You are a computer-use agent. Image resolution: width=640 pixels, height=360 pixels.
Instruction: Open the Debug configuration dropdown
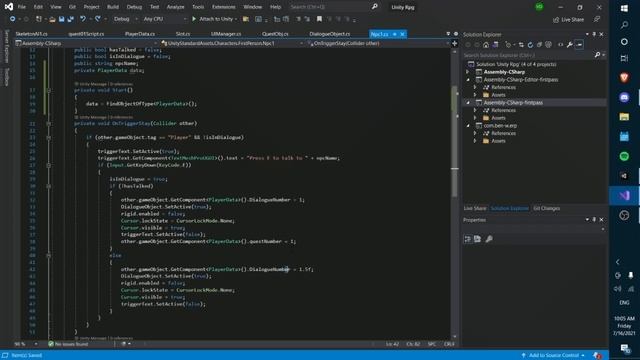pos(125,19)
